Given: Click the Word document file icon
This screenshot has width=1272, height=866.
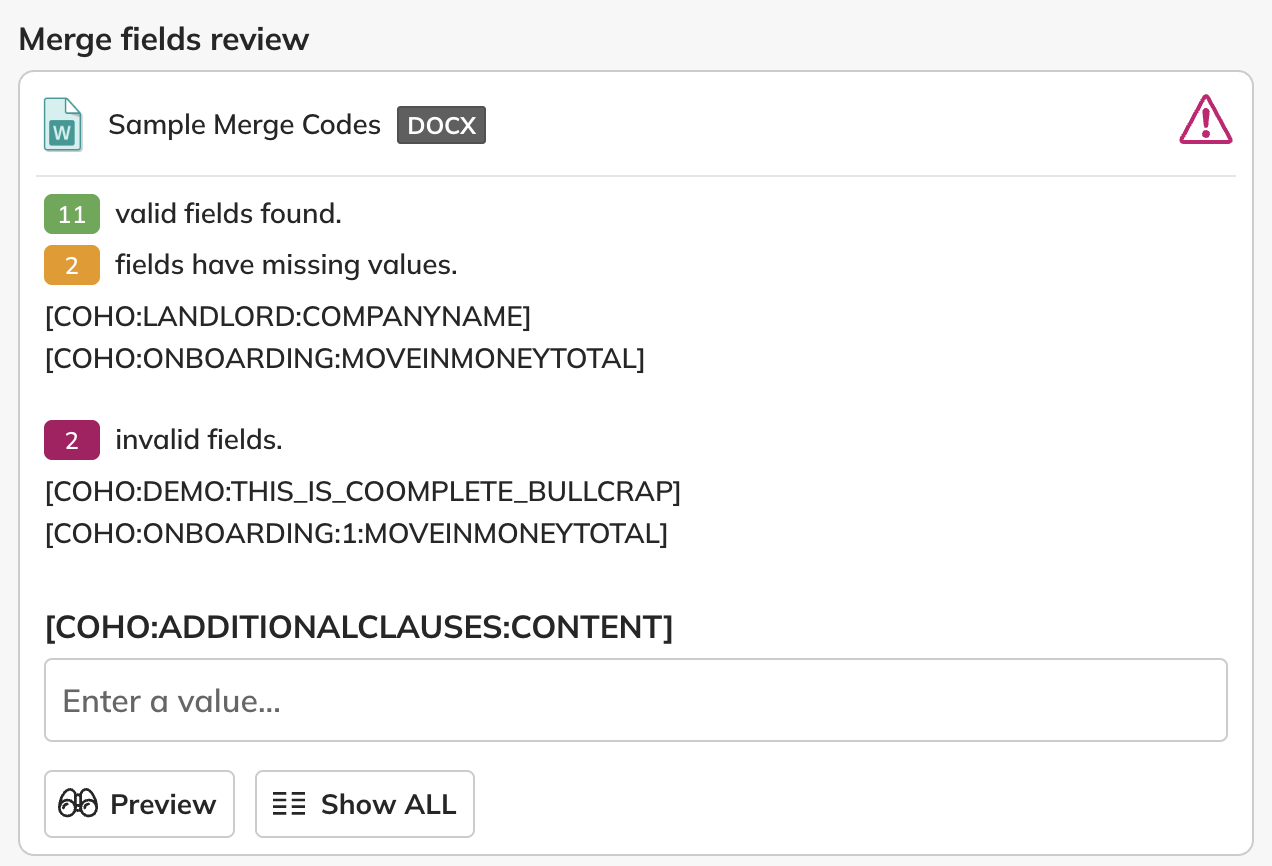Looking at the screenshot, I should (x=63, y=125).
